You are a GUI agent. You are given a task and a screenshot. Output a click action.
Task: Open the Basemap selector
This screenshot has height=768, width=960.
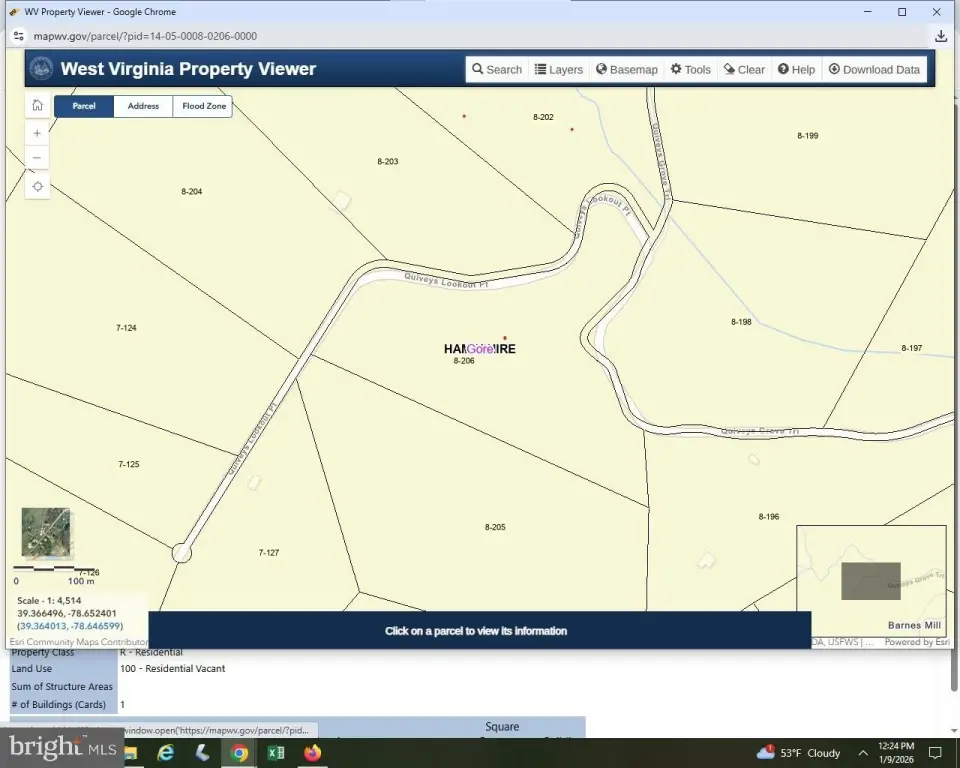627,70
